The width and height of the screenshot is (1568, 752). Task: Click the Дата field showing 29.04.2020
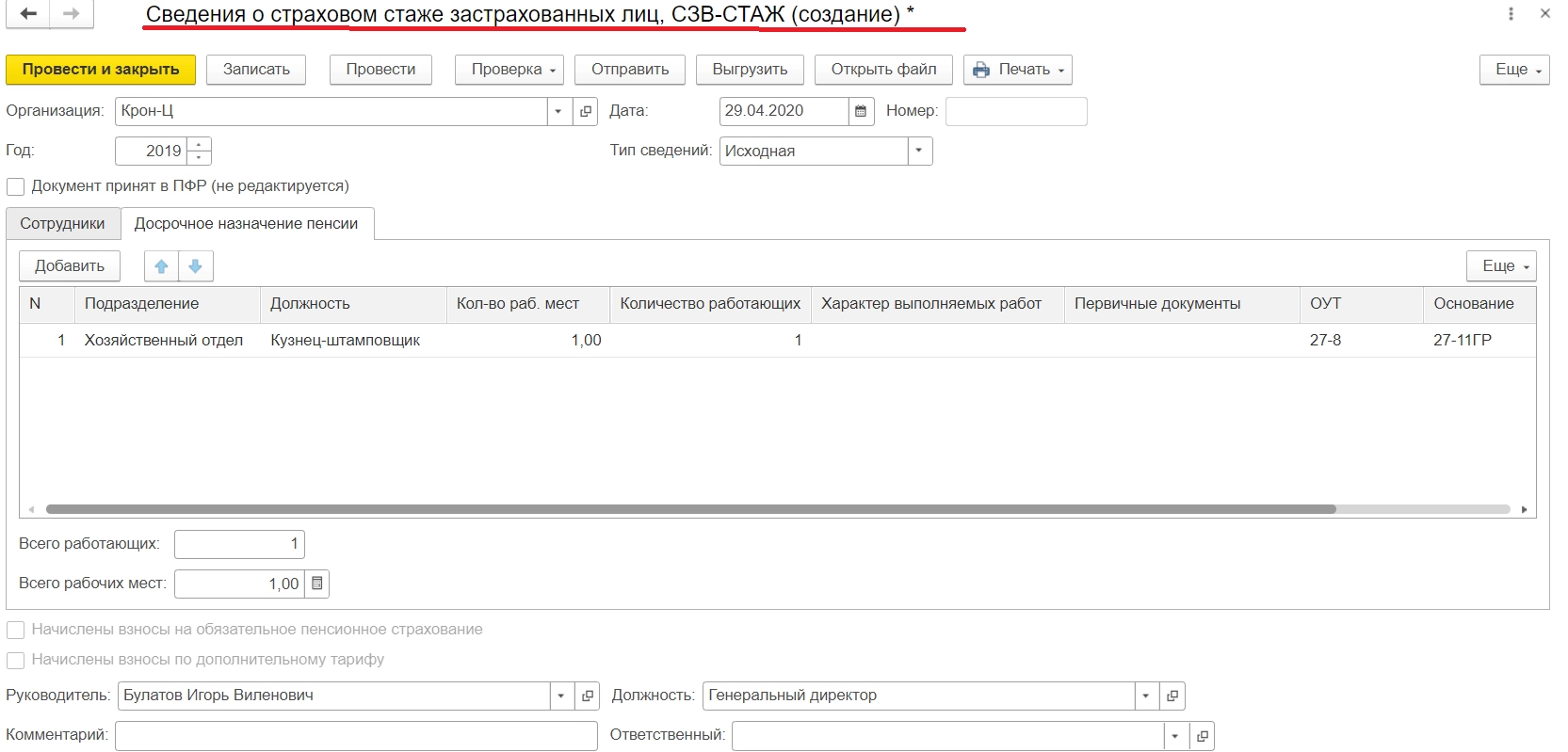tap(784, 111)
